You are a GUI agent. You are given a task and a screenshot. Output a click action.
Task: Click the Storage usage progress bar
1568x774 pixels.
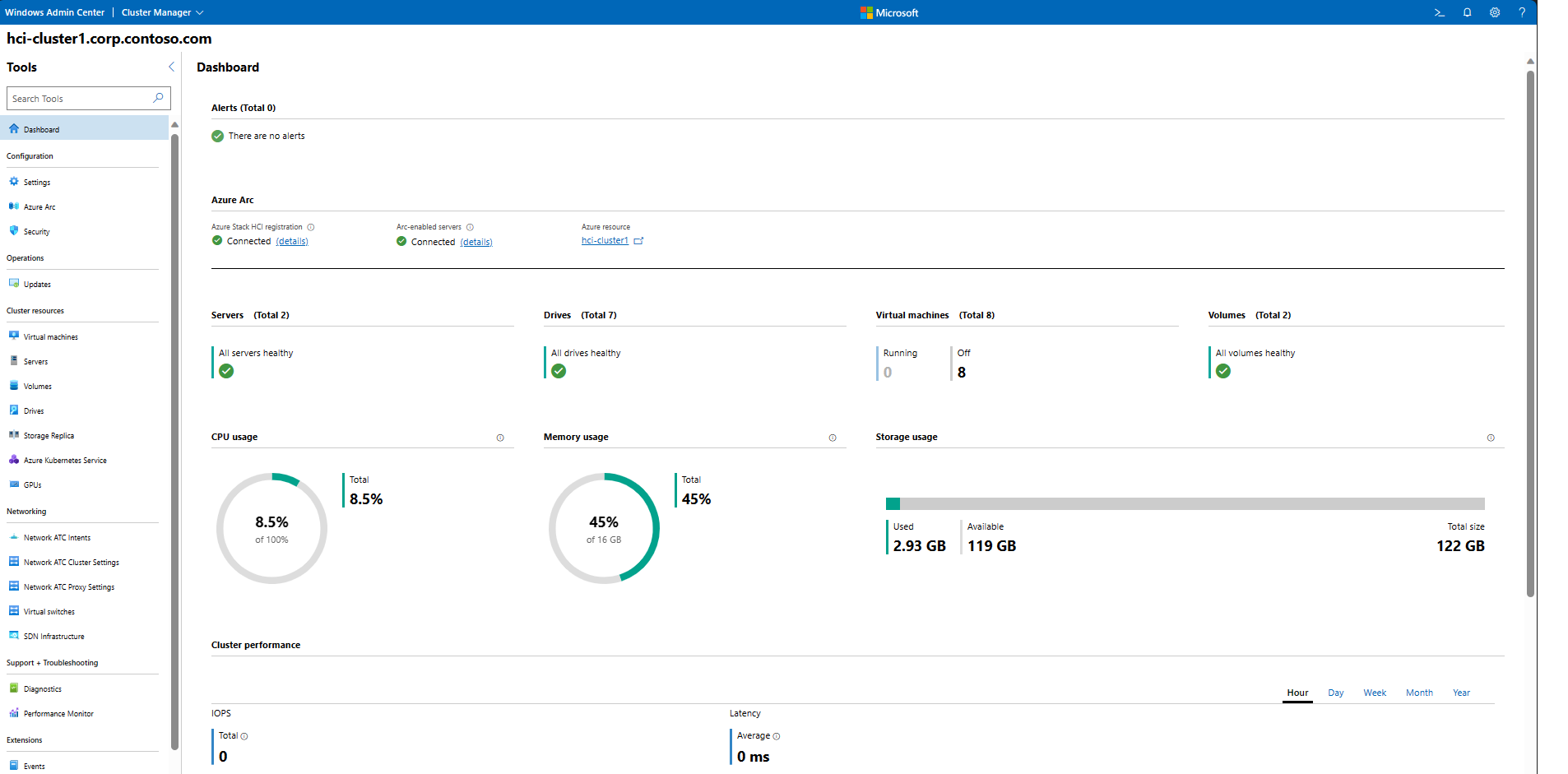click(x=1185, y=503)
